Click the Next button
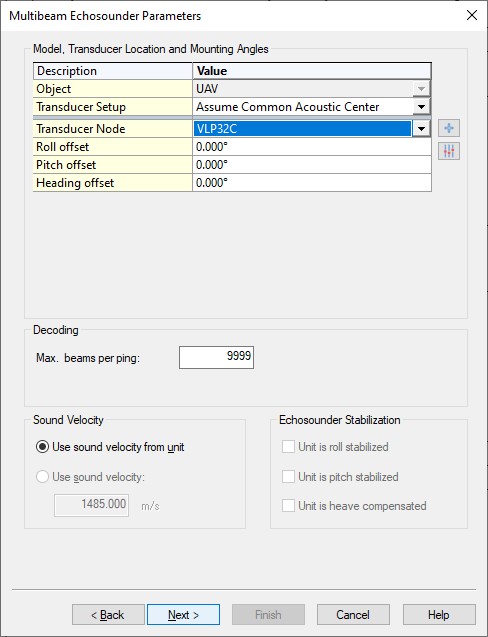The width and height of the screenshot is (488, 637). coord(183,615)
